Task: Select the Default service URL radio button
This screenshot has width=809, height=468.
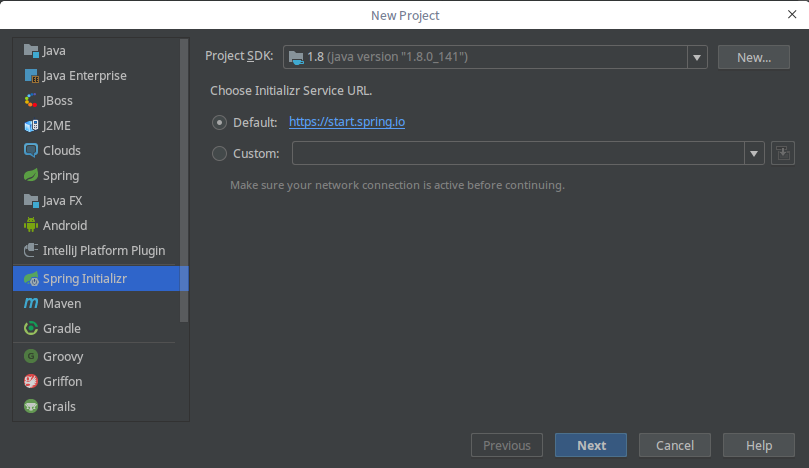Action: [x=219, y=122]
